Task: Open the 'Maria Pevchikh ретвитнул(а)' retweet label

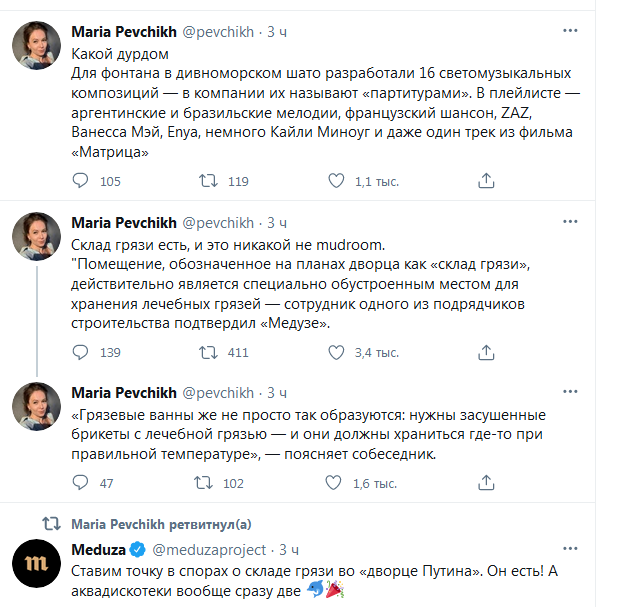Action: [x=161, y=524]
